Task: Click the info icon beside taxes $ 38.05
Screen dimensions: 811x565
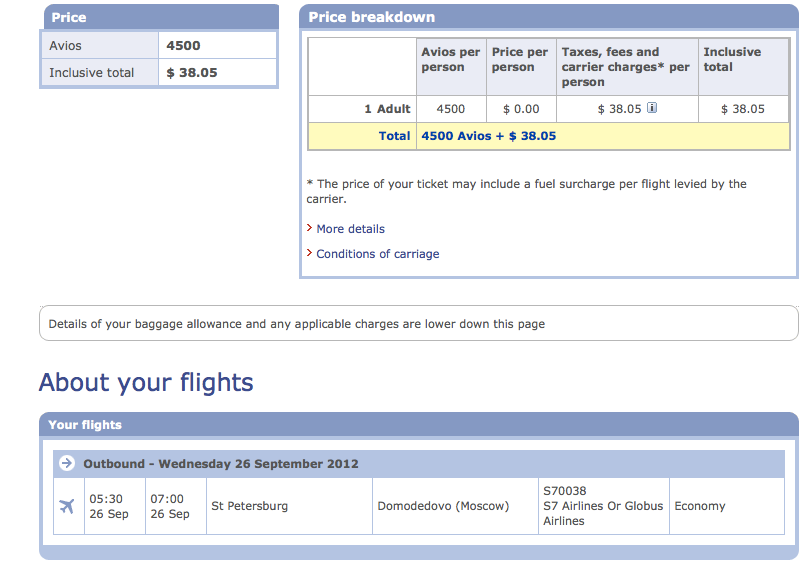Action: 652,108
